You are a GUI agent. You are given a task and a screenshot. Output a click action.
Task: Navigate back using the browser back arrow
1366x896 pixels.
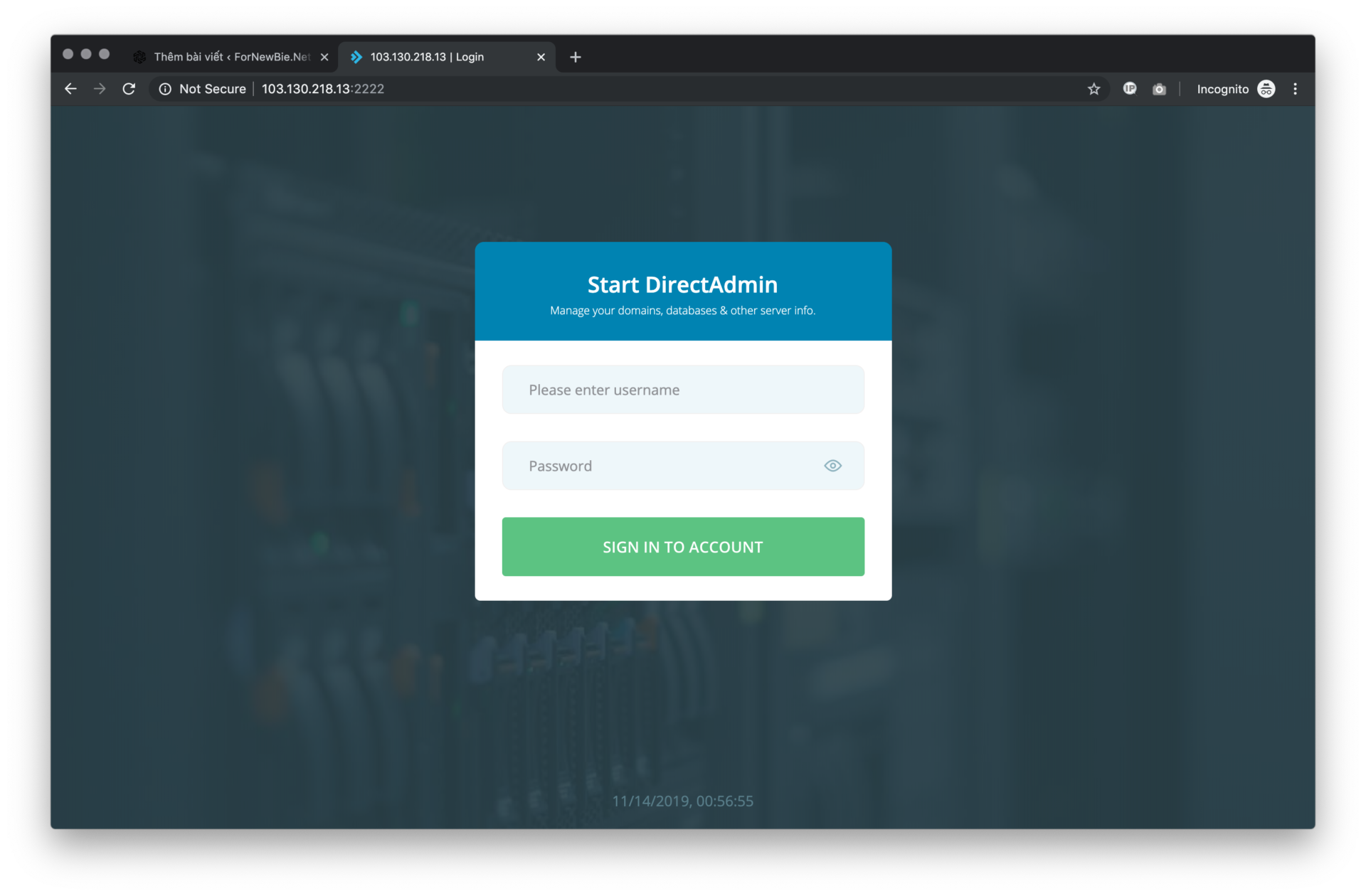coord(70,88)
